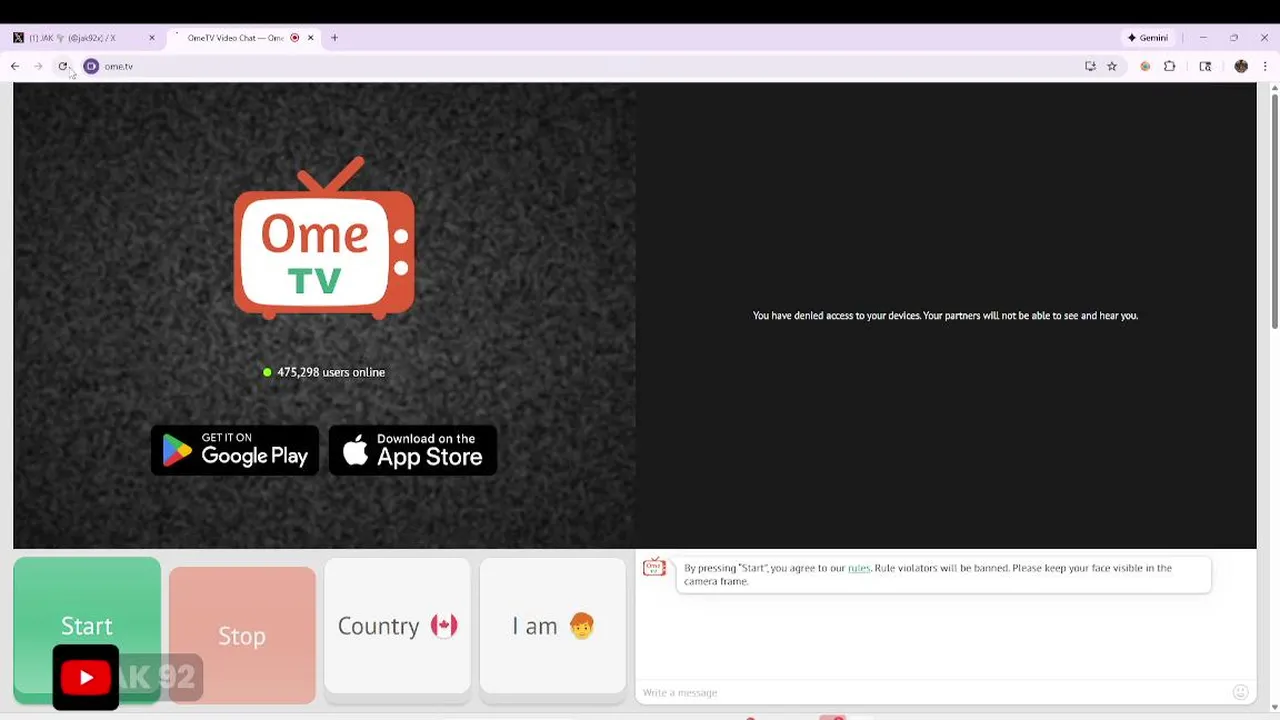The width and height of the screenshot is (1280, 720).
Task: Open the Get it on Google Play badge
Action: click(x=235, y=450)
